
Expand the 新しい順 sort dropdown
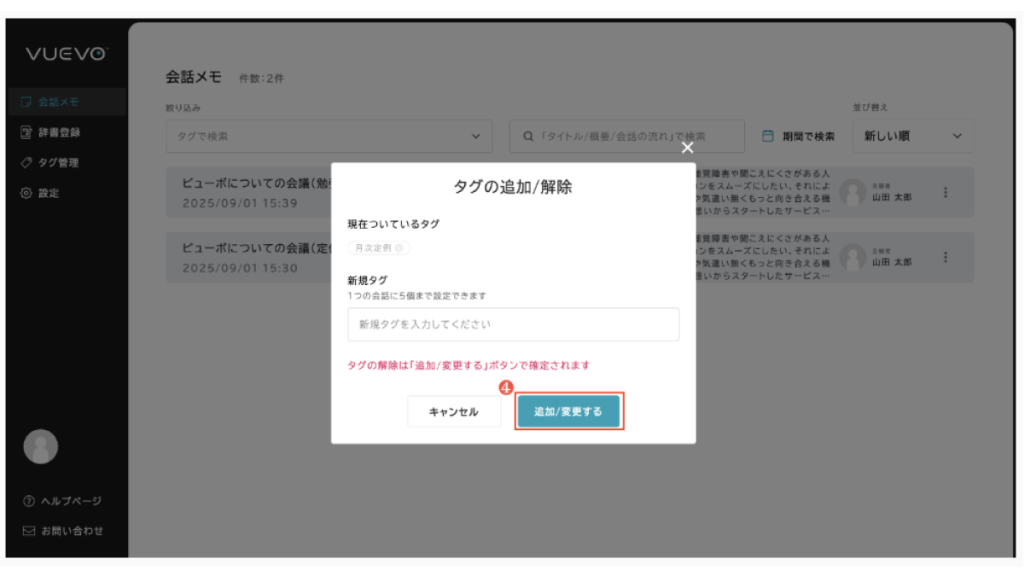[x=911, y=136]
